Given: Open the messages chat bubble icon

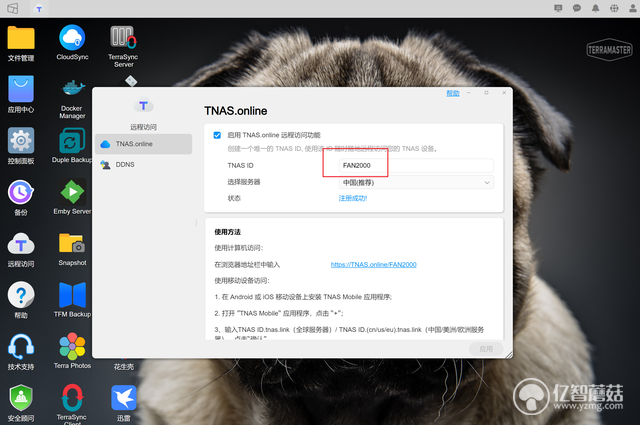Looking at the screenshot, I should [577, 8].
